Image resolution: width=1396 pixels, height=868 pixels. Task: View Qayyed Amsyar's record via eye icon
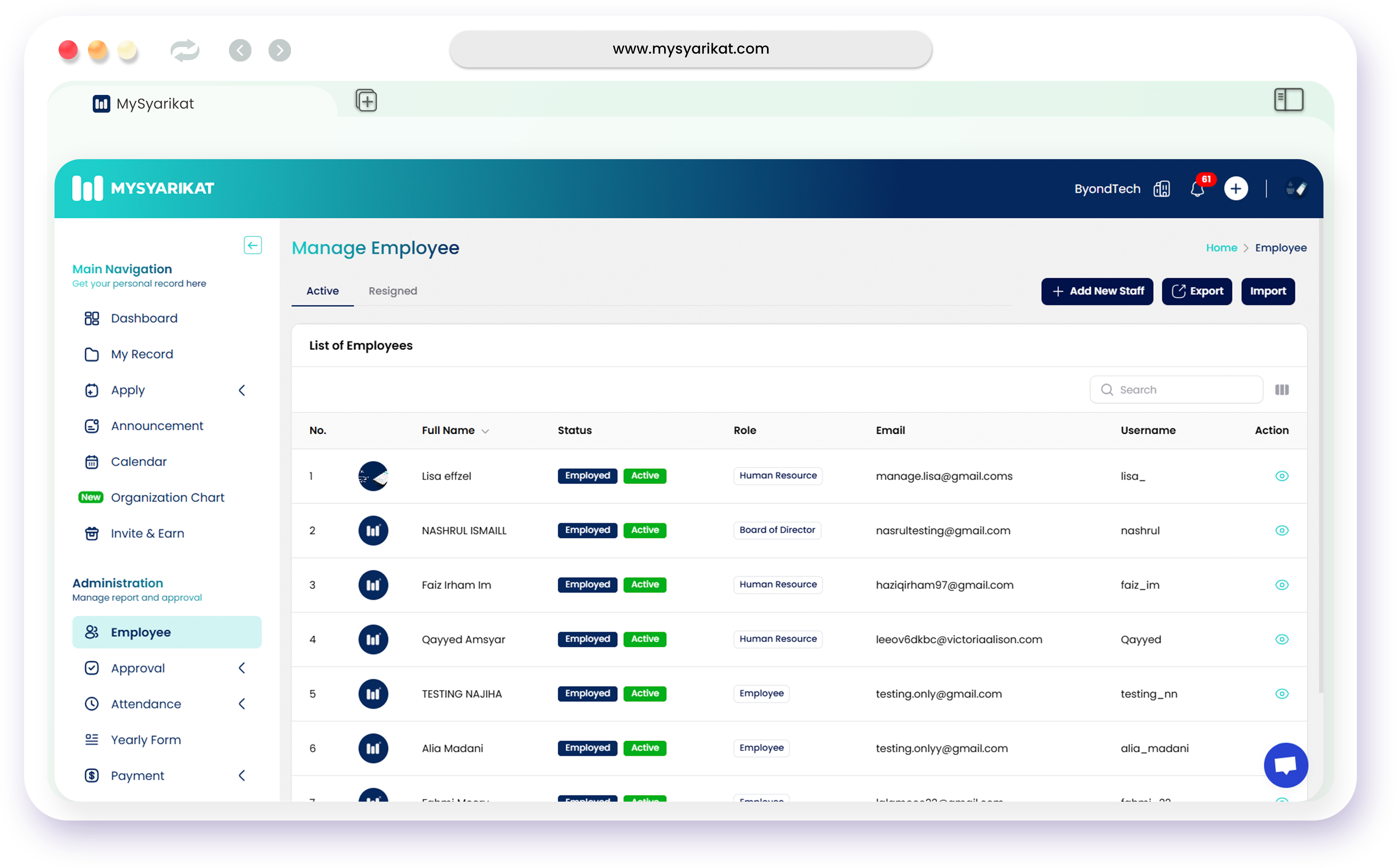click(x=1282, y=640)
